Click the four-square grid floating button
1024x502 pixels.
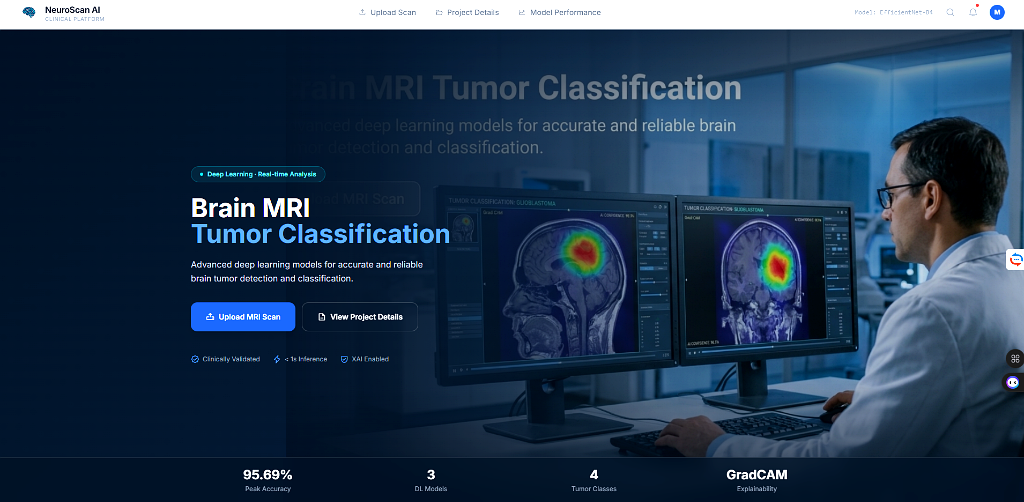tap(1014, 358)
